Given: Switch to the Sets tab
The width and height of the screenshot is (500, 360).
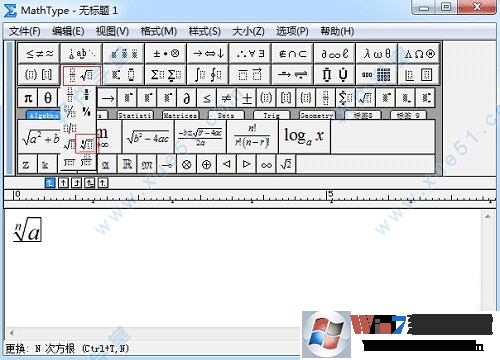Looking at the screenshot, I should [x=226, y=115].
